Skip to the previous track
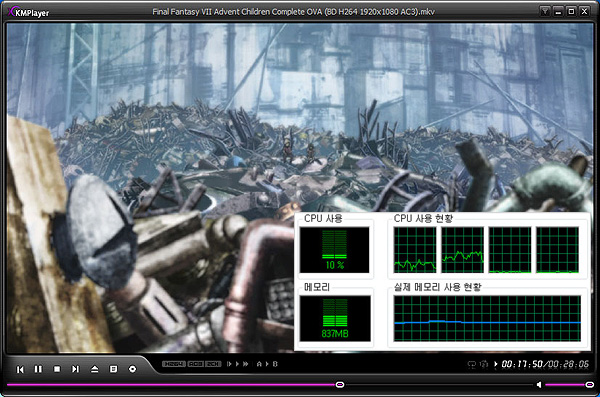The image size is (600, 397). (20, 369)
